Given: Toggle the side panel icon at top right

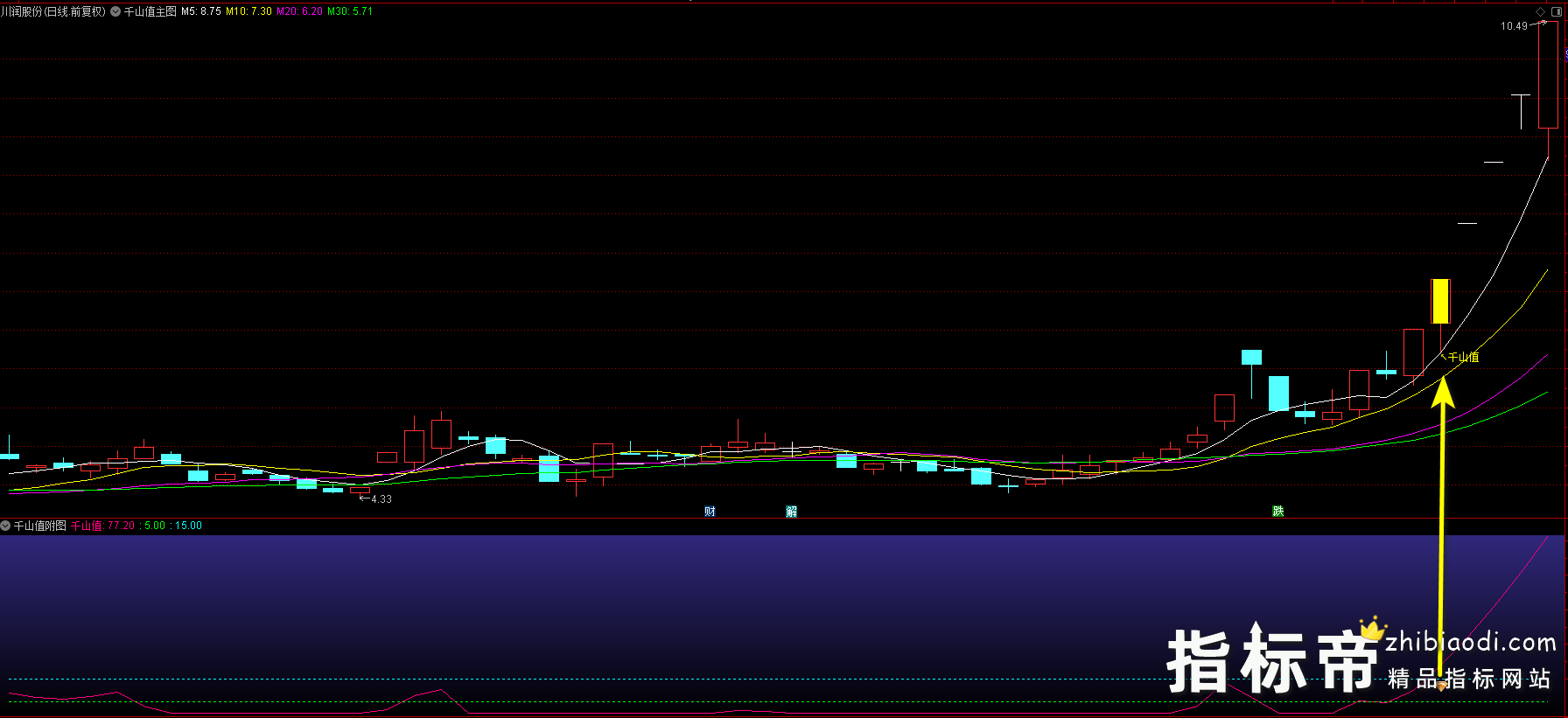Looking at the screenshot, I should (1557, 11).
